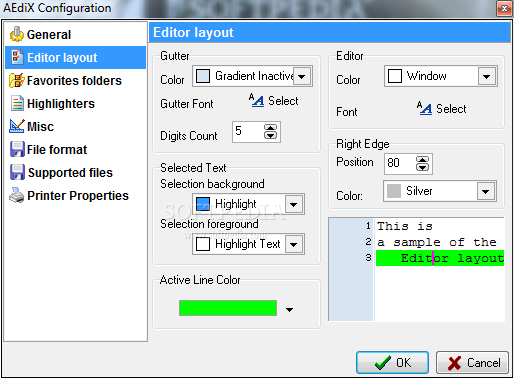
Task: Click the green checkmark on OK
Action: (383, 363)
